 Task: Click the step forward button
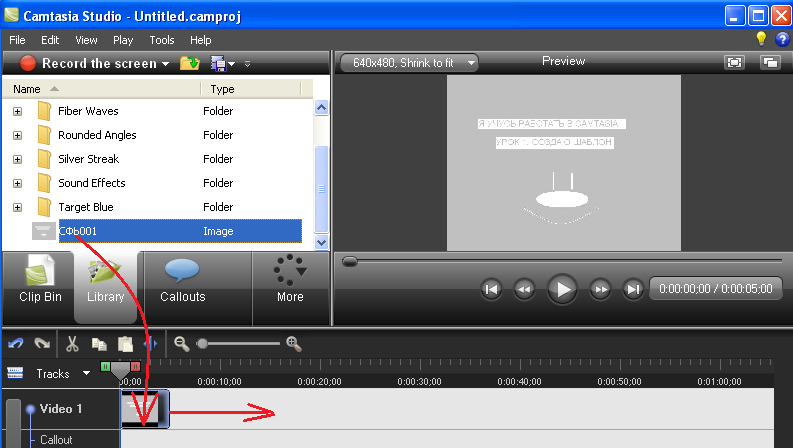[x=600, y=290]
